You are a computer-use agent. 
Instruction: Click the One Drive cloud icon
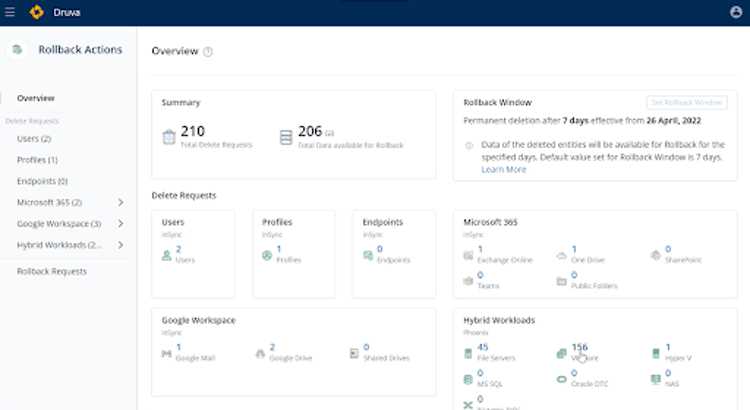[x=562, y=256]
